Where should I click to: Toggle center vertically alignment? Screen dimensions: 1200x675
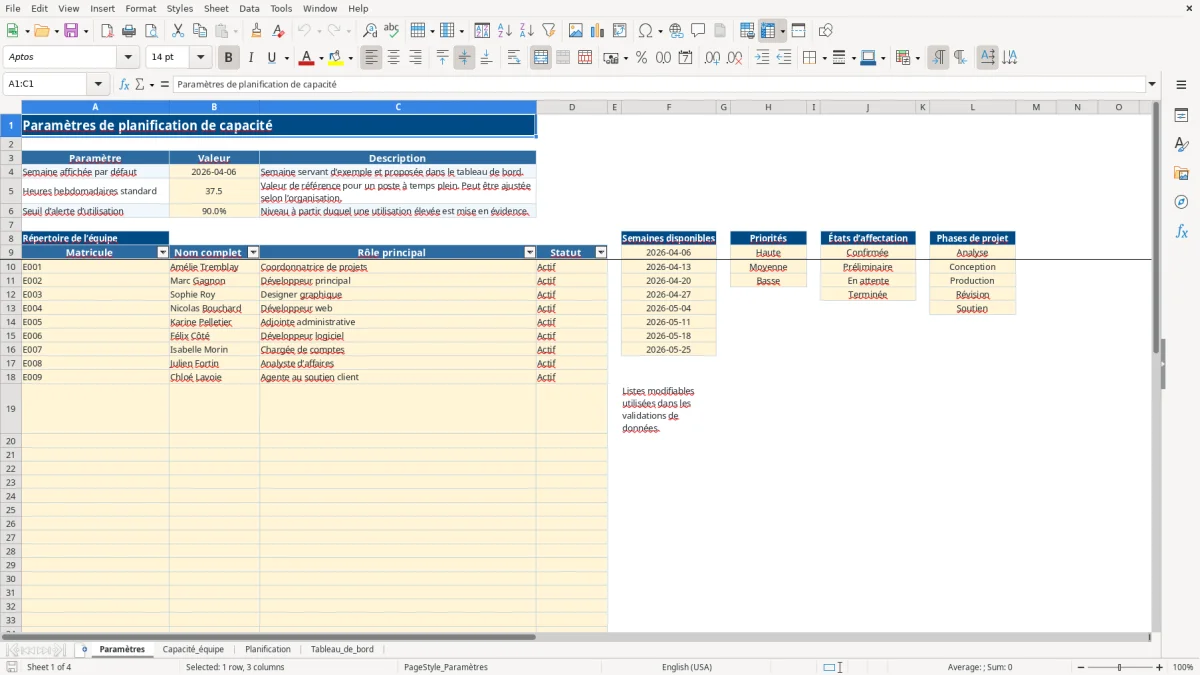click(464, 58)
